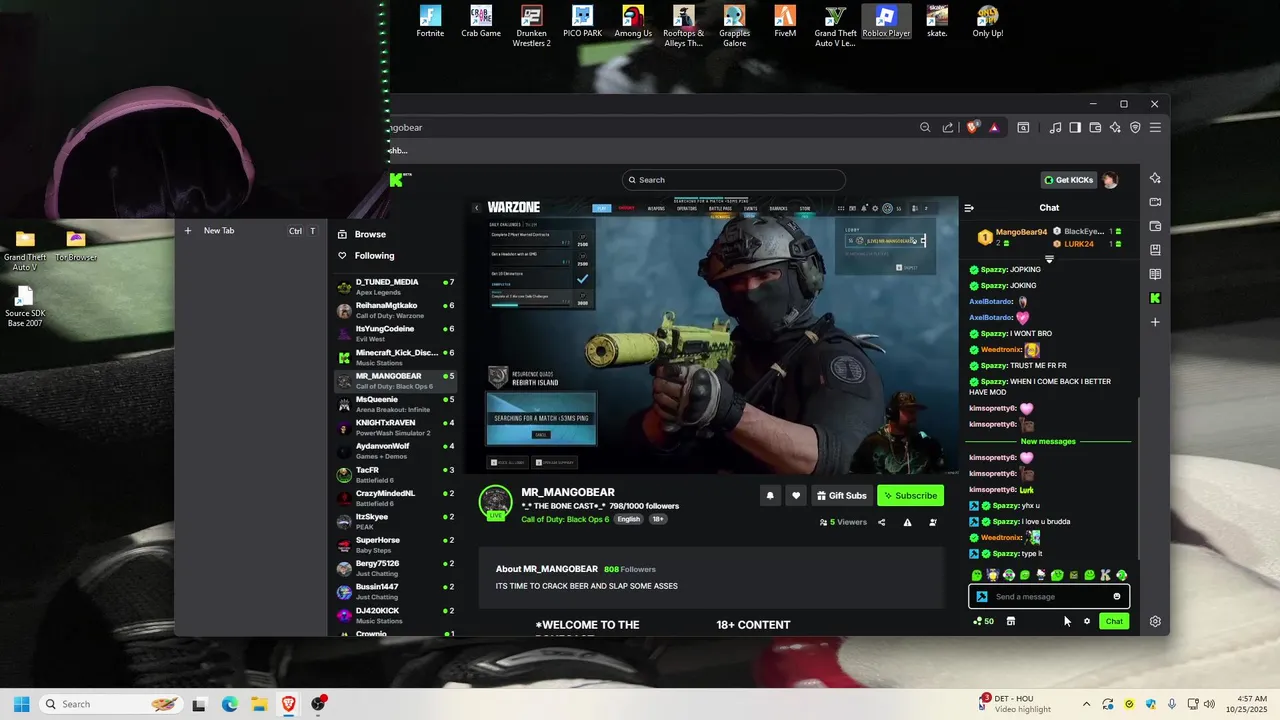Click the user profile avatar

[x=1109, y=180]
